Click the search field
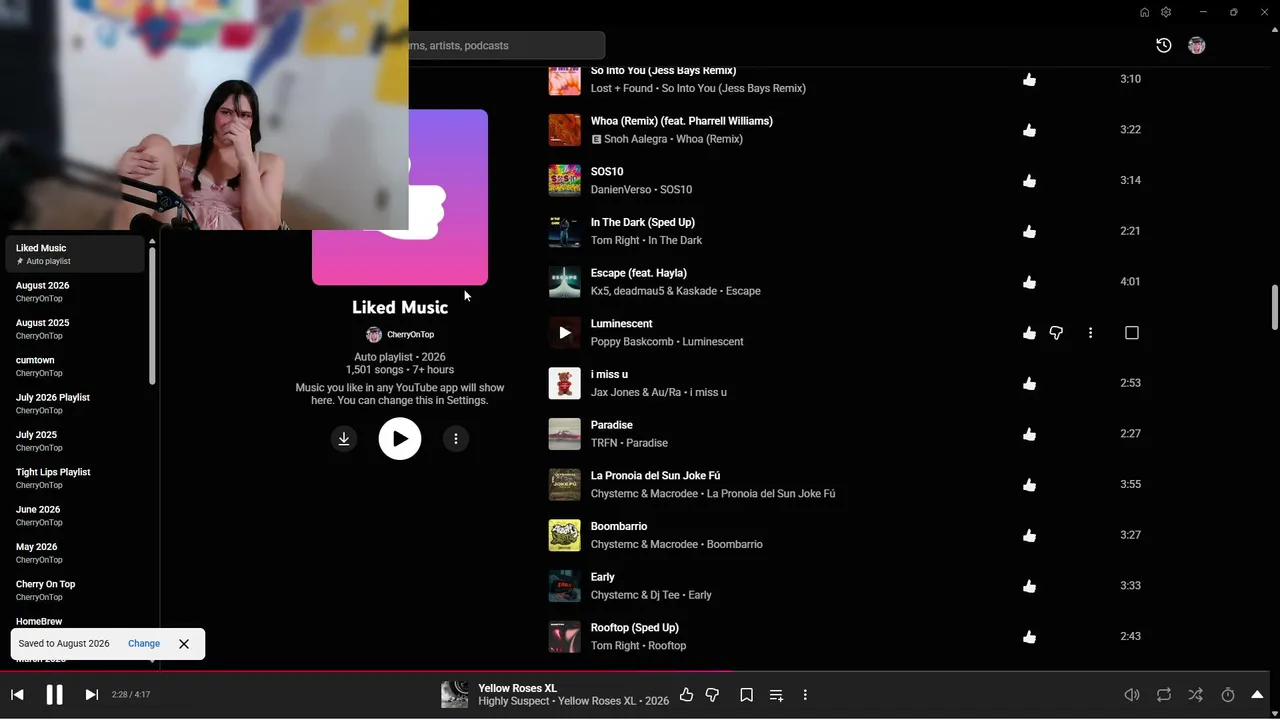This screenshot has height=720, width=1280. pyautogui.click(x=506, y=45)
